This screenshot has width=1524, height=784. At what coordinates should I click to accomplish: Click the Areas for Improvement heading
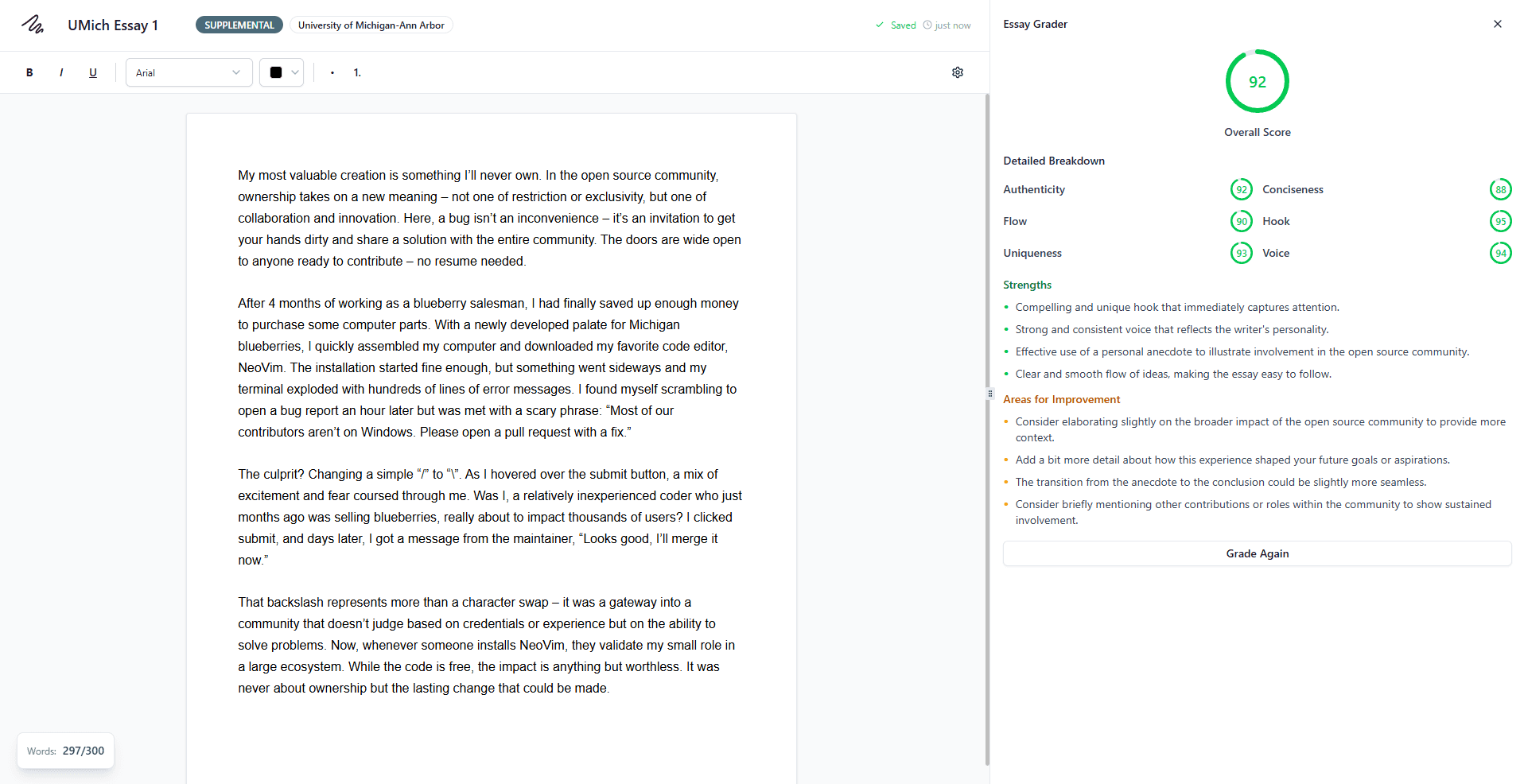1061,399
